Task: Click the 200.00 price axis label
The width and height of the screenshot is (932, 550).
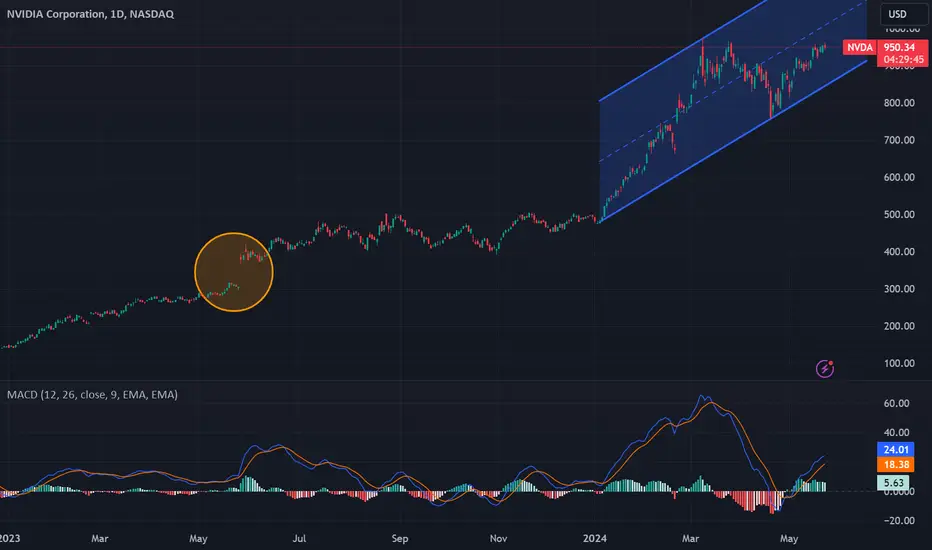Action: [x=899, y=326]
